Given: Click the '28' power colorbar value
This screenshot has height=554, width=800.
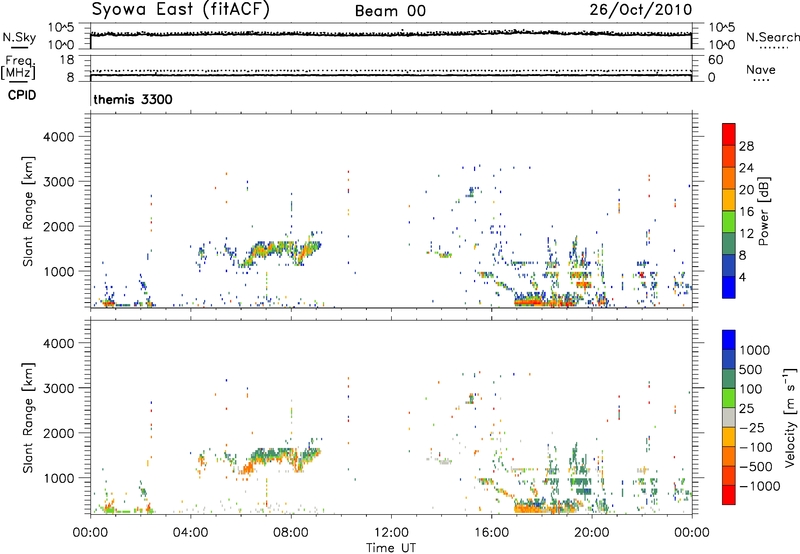Looking at the screenshot, I should tap(746, 146).
